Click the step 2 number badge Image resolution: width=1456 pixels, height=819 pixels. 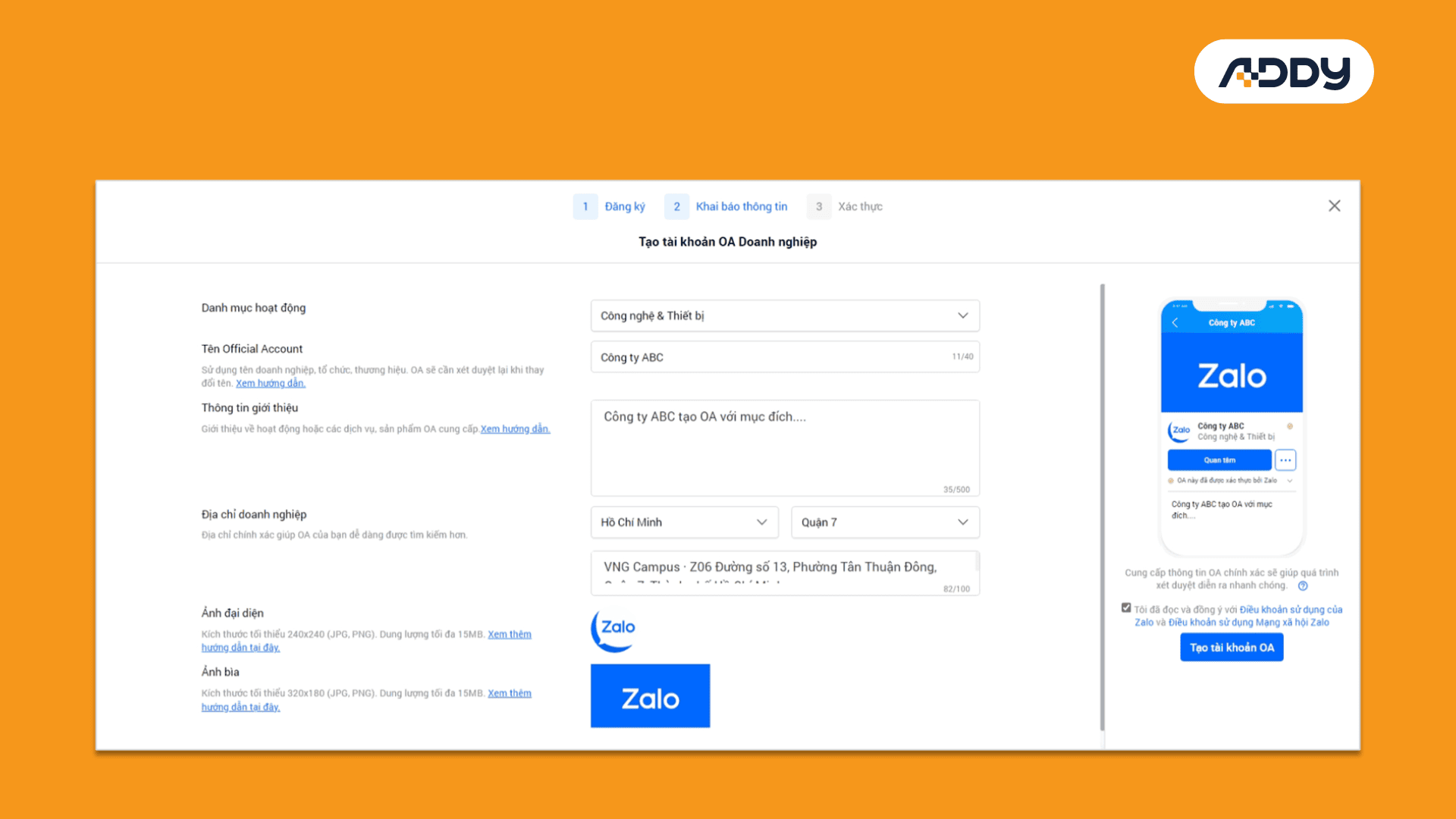coord(676,206)
